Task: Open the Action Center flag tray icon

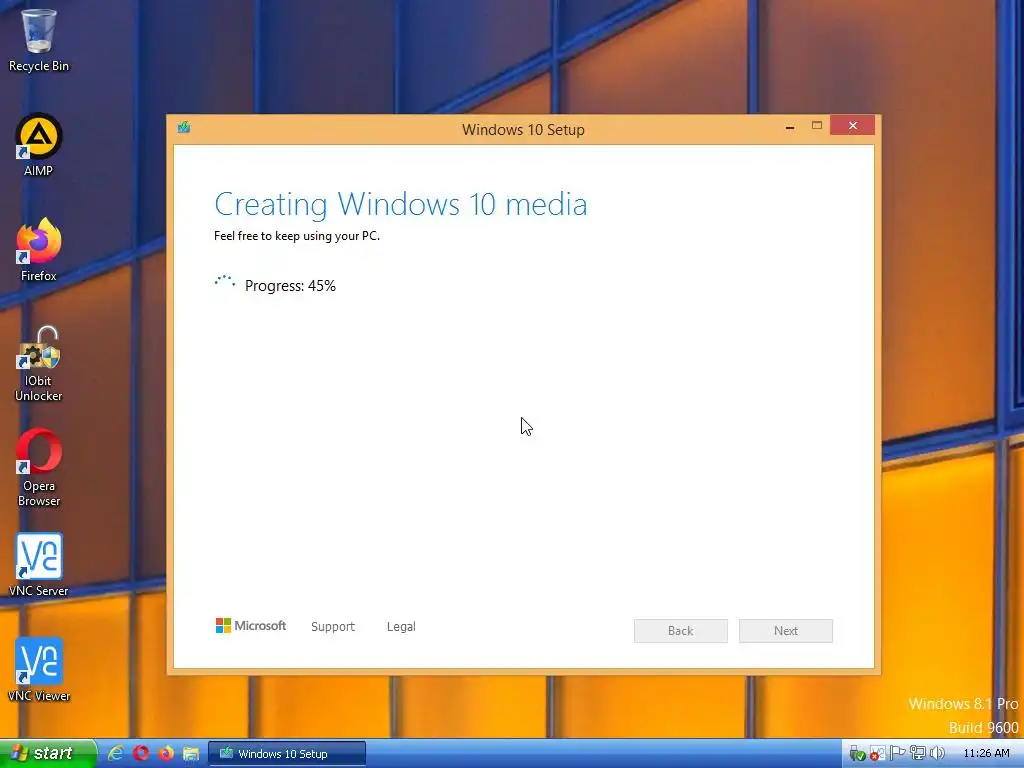Action: coord(897,753)
